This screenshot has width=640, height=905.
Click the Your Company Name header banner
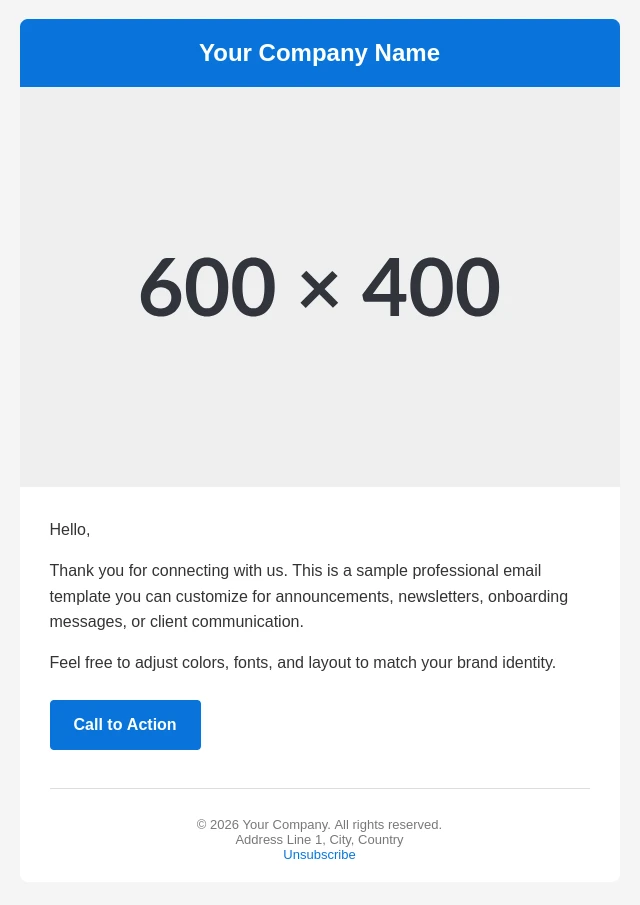319,52
